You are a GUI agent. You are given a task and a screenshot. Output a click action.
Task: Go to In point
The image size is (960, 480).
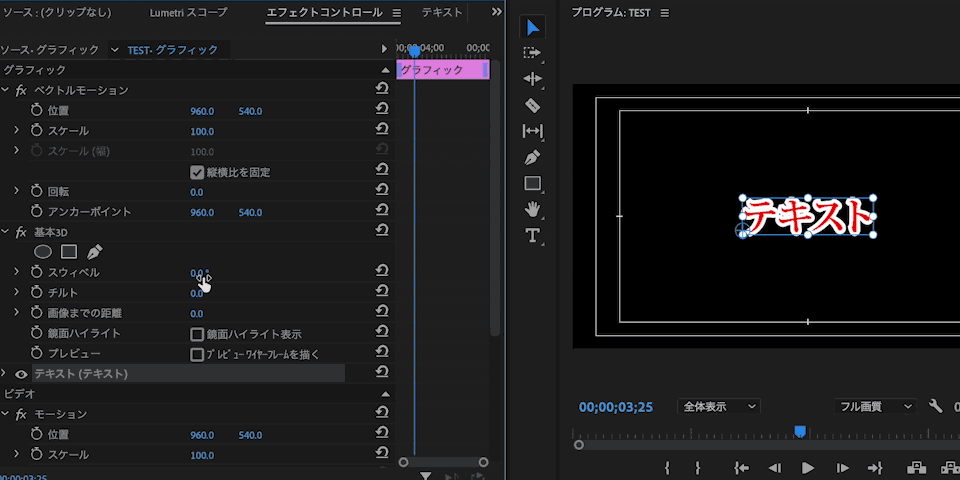[741, 468]
